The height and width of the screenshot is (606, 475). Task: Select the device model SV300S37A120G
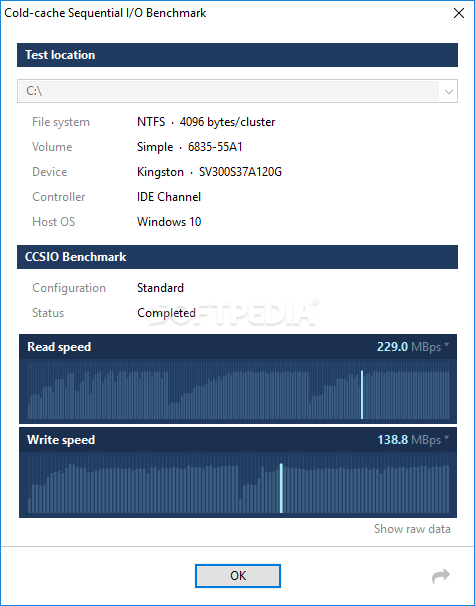tap(240, 172)
